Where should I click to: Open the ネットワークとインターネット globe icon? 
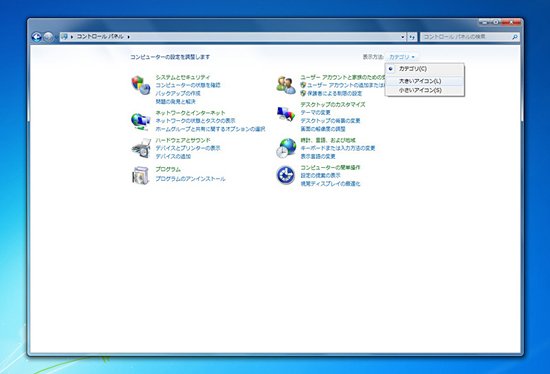point(141,121)
